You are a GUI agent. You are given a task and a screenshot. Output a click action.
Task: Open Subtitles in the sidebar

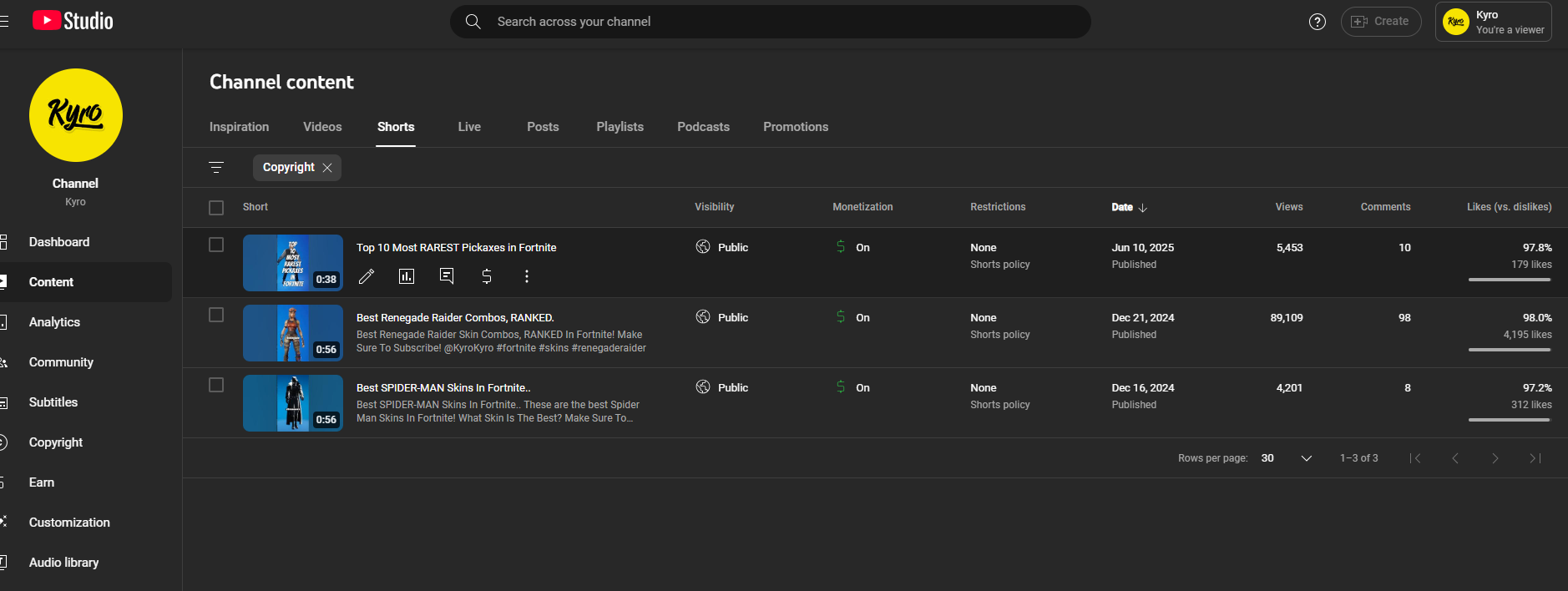point(86,402)
